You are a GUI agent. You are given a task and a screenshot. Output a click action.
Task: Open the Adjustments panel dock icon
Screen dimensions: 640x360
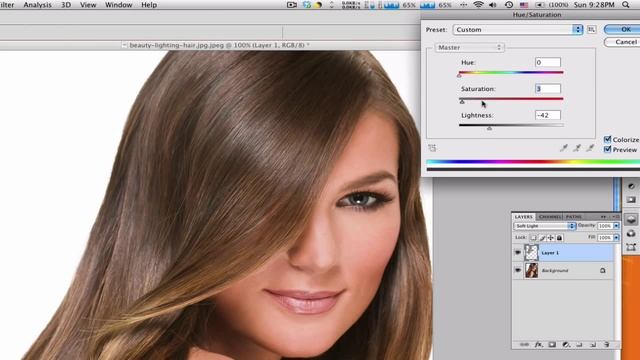631,186
